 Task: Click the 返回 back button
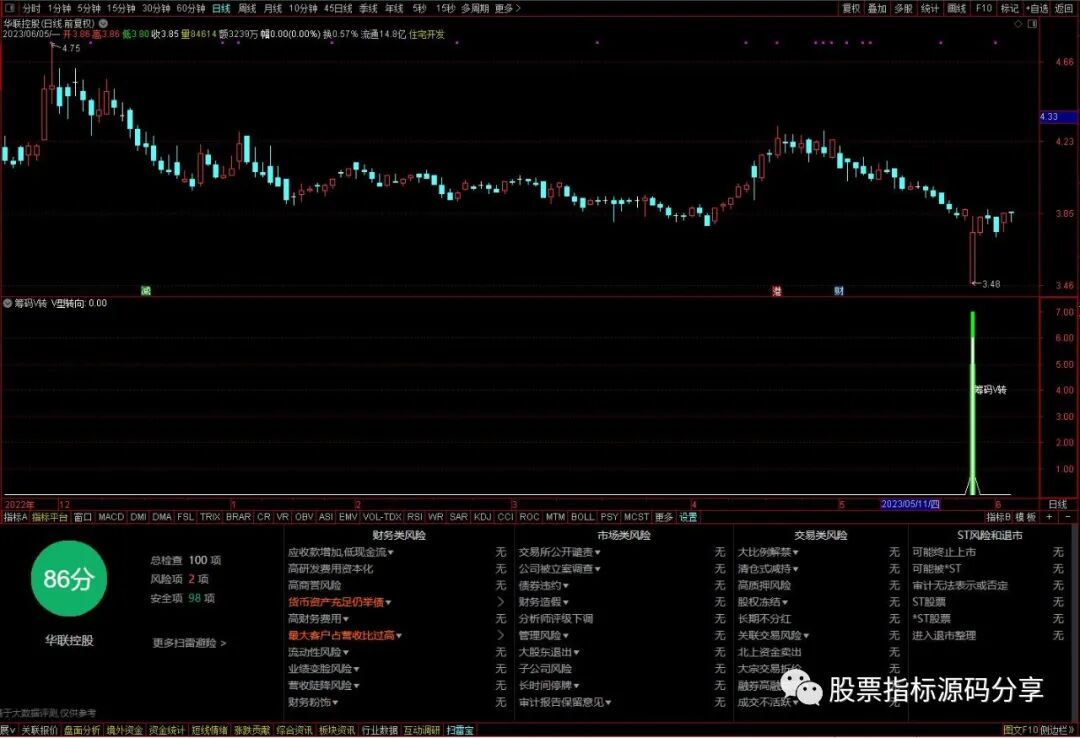(x=1064, y=8)
